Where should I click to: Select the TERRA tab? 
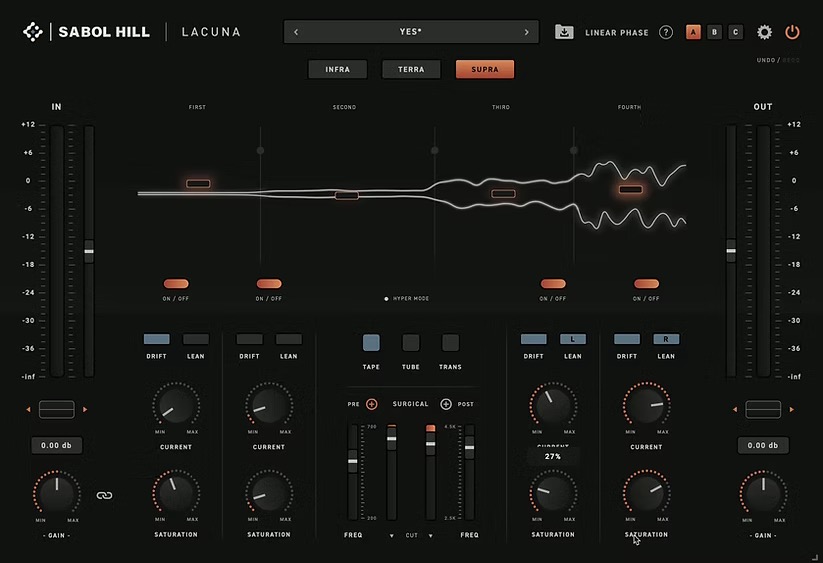tap(411, 69)
